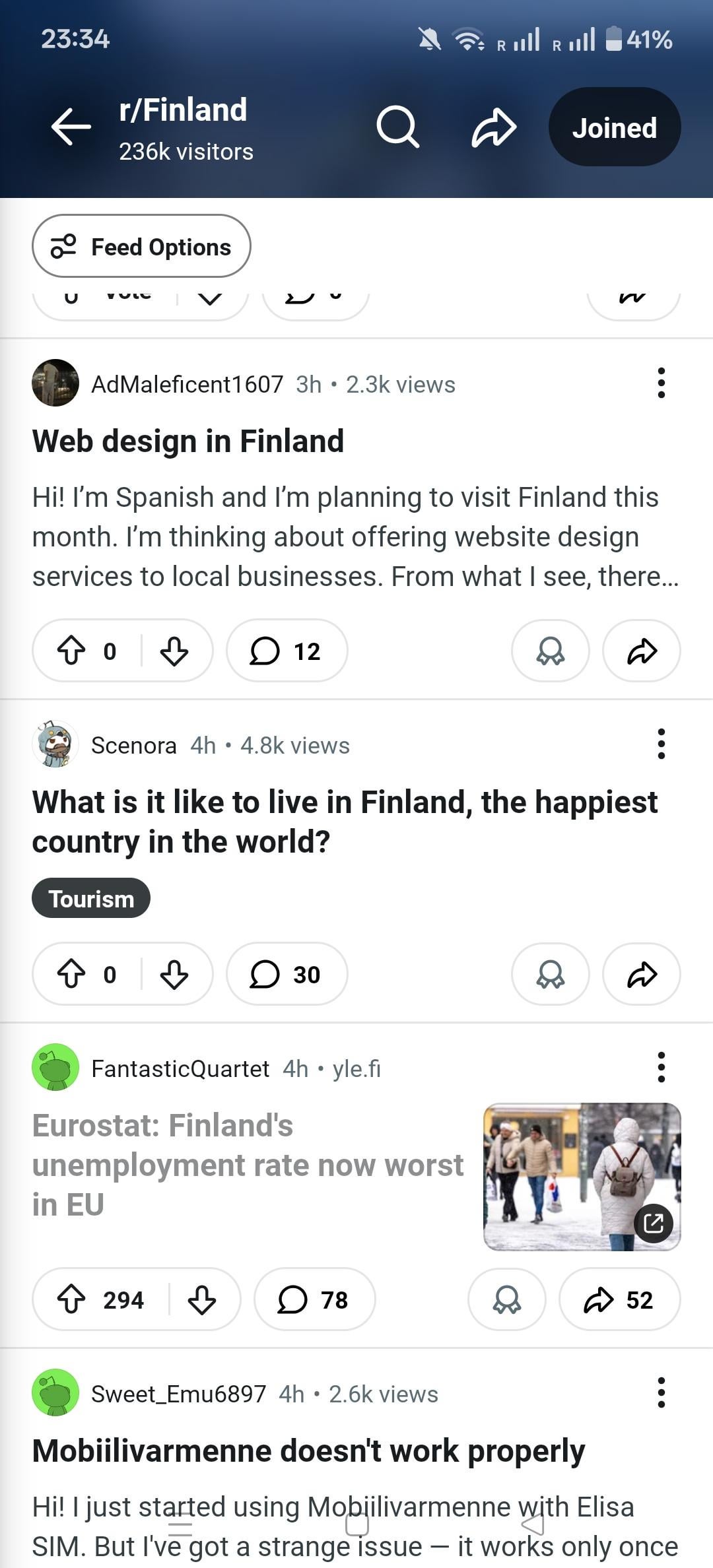The height and width of the screenshot is (1568, 713).
Task: Open the Mobiilivarmenne doesn't work properly post
Action: (308, 1451)
